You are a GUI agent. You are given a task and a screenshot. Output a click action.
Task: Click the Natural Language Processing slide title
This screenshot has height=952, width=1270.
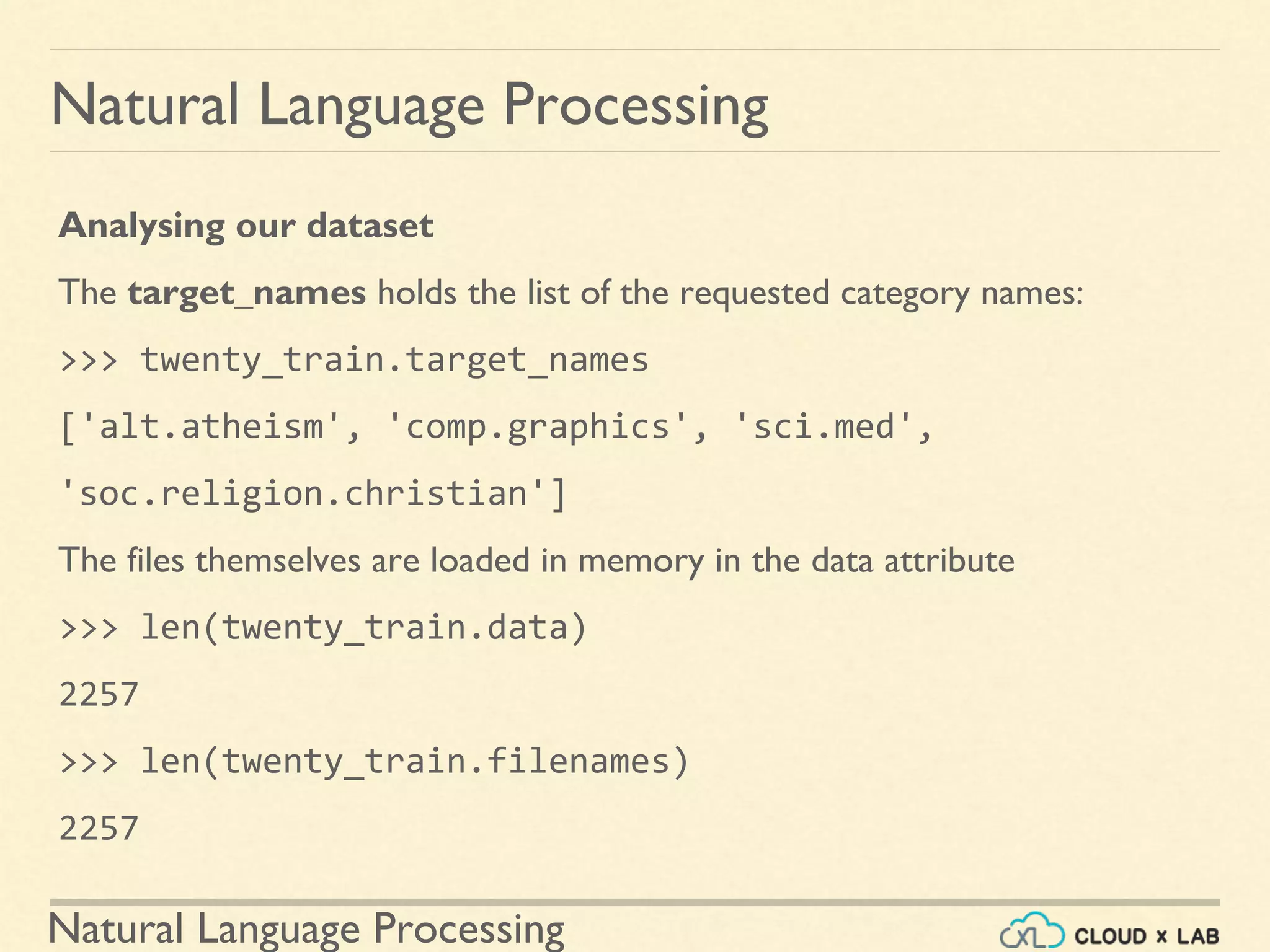(x=409, y=105)
